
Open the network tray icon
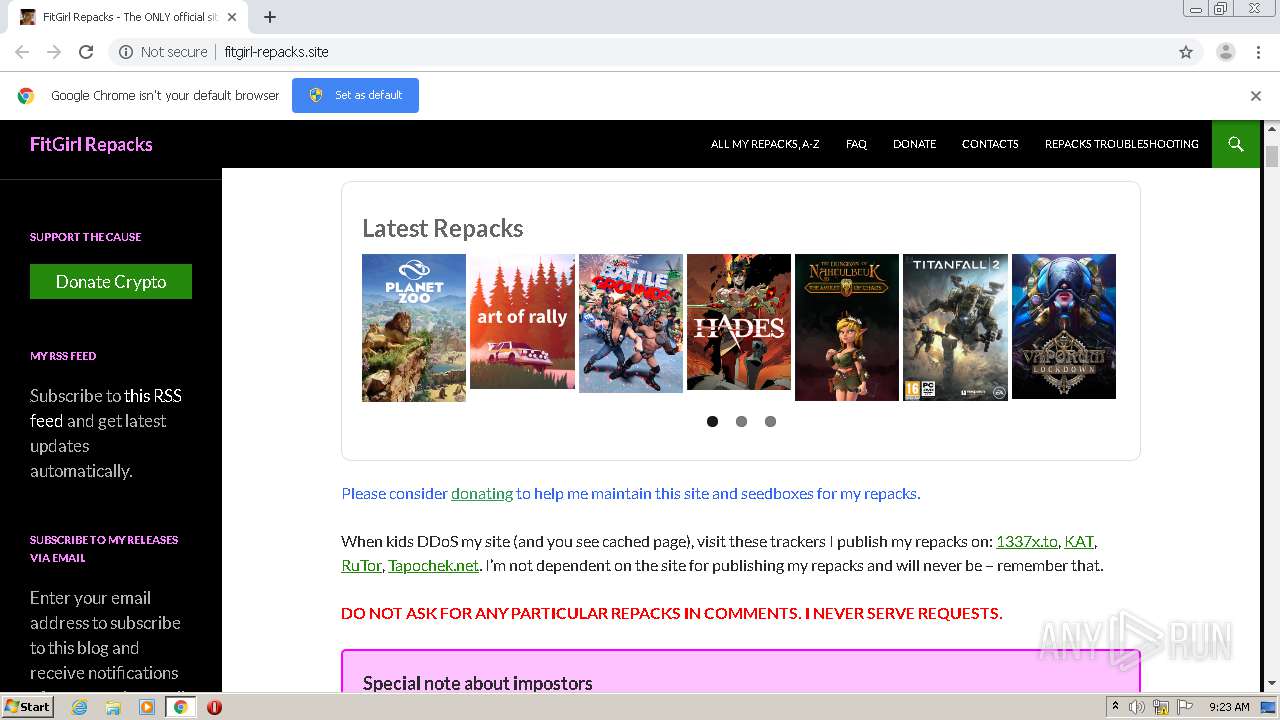point(1161,707)
